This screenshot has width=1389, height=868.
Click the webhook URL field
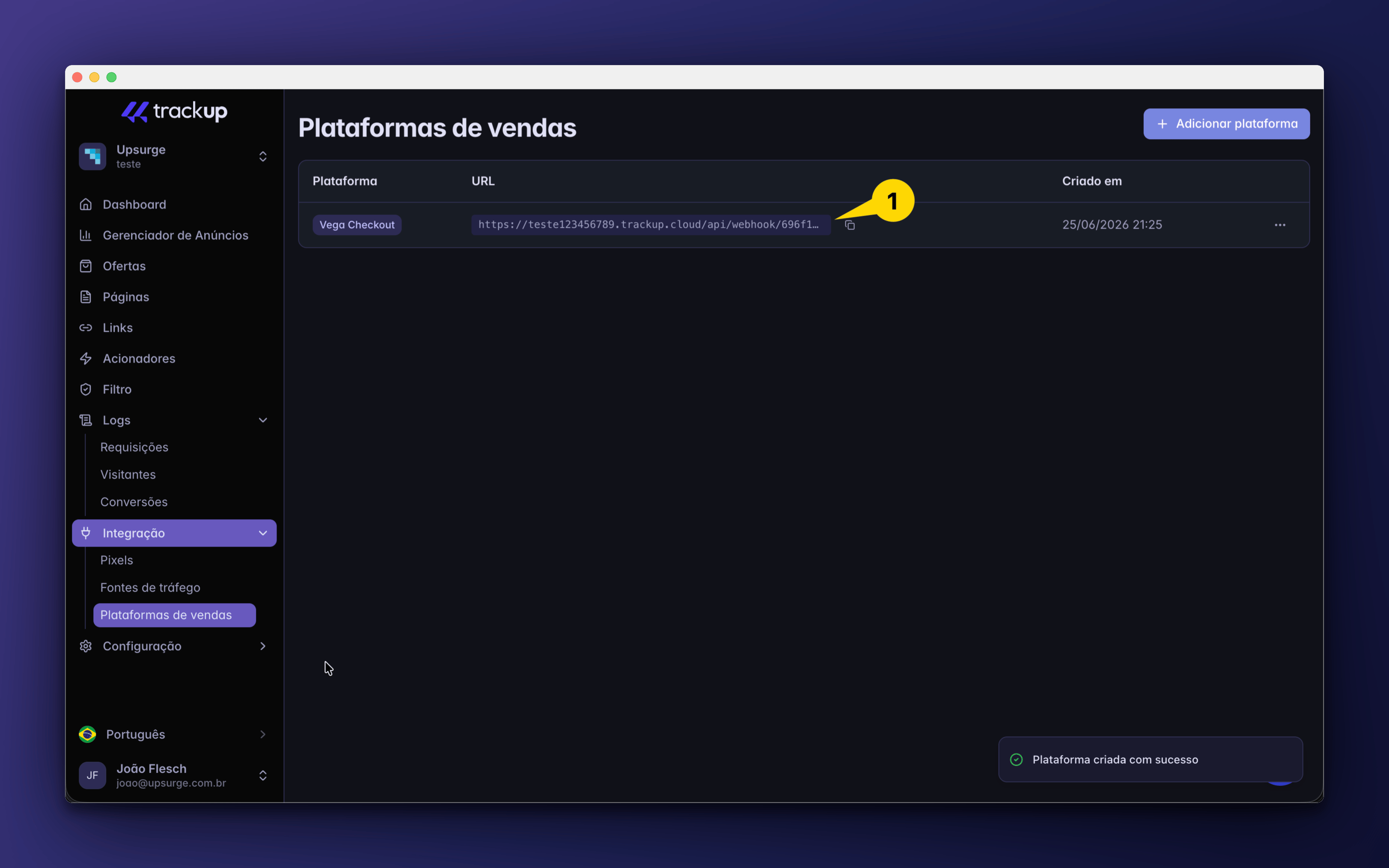click(651, 225)
